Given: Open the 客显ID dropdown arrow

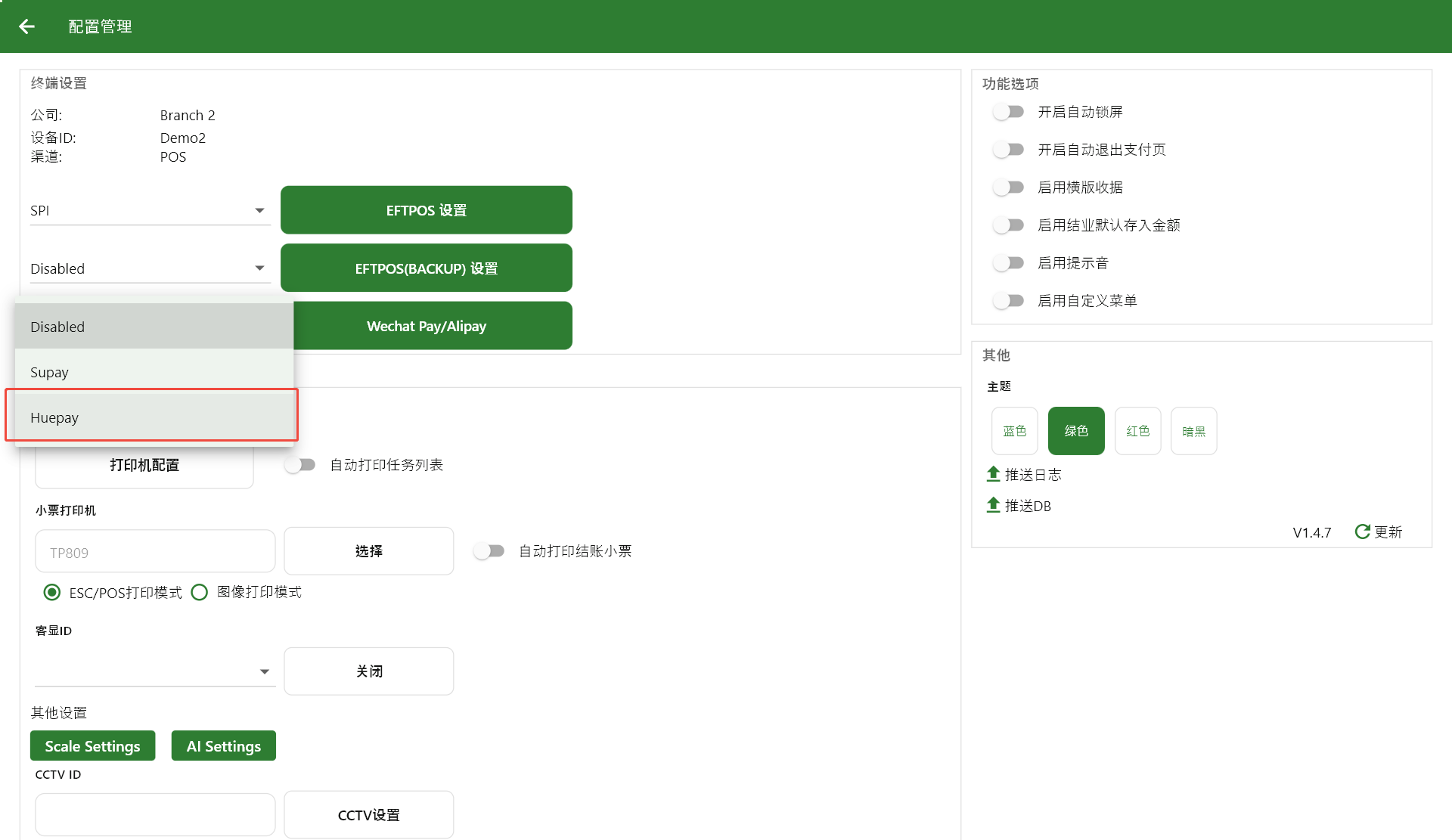Looking at the screenshot, I should [264, 671].
